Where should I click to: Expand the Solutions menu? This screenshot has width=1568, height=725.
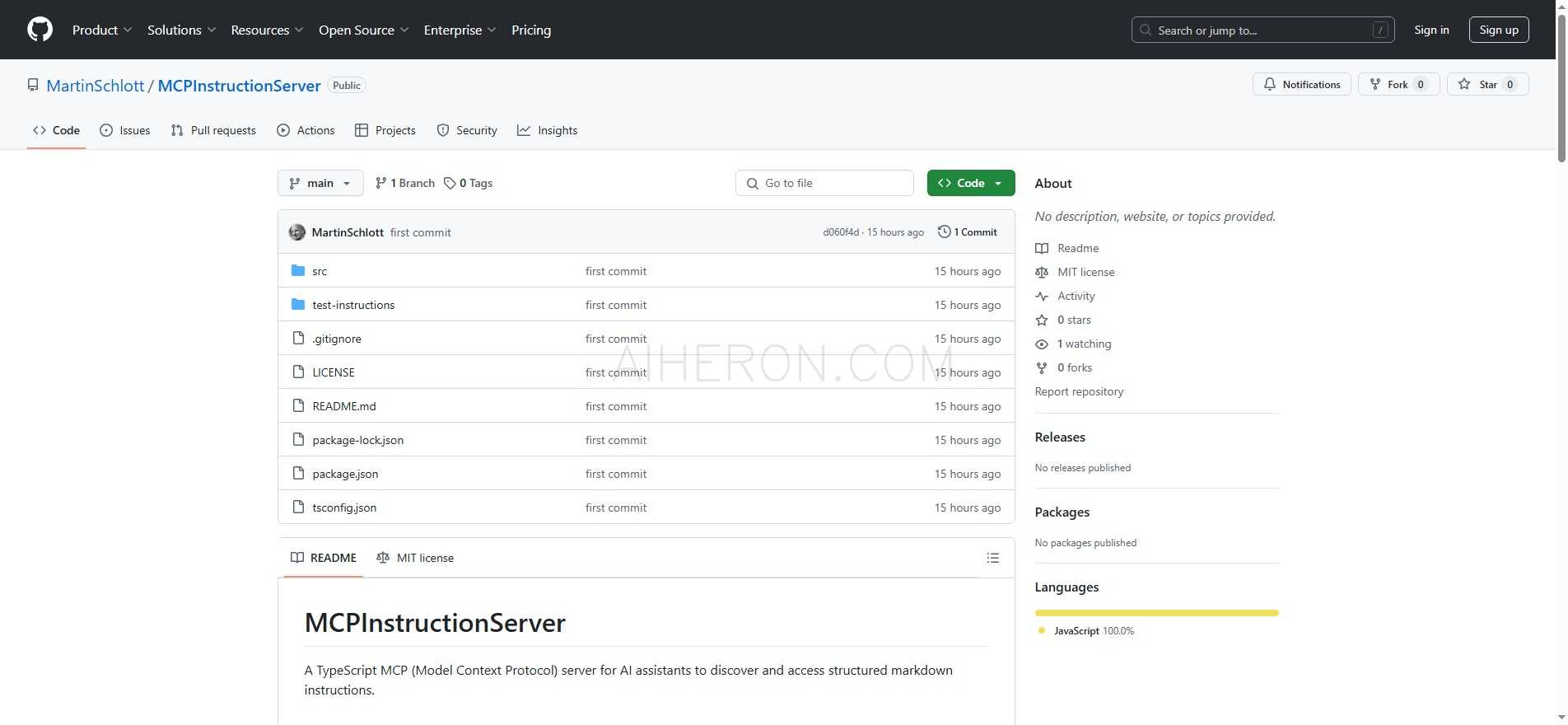pos(182,30)
